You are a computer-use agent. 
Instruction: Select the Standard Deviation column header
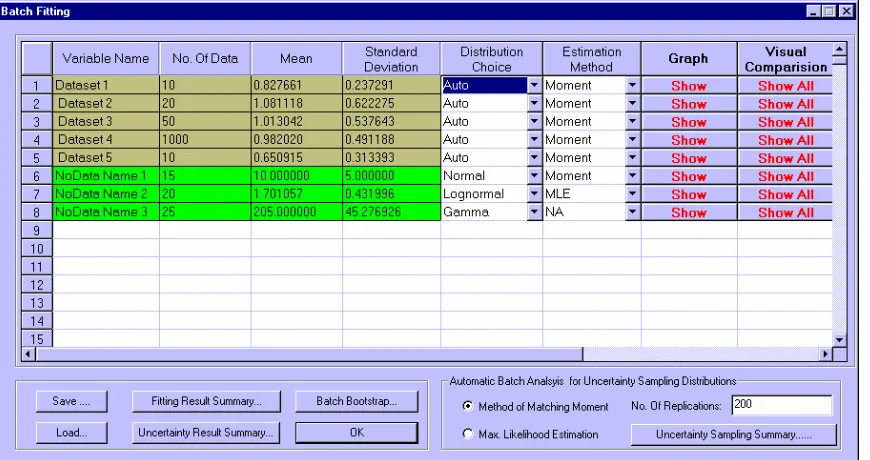391,59
